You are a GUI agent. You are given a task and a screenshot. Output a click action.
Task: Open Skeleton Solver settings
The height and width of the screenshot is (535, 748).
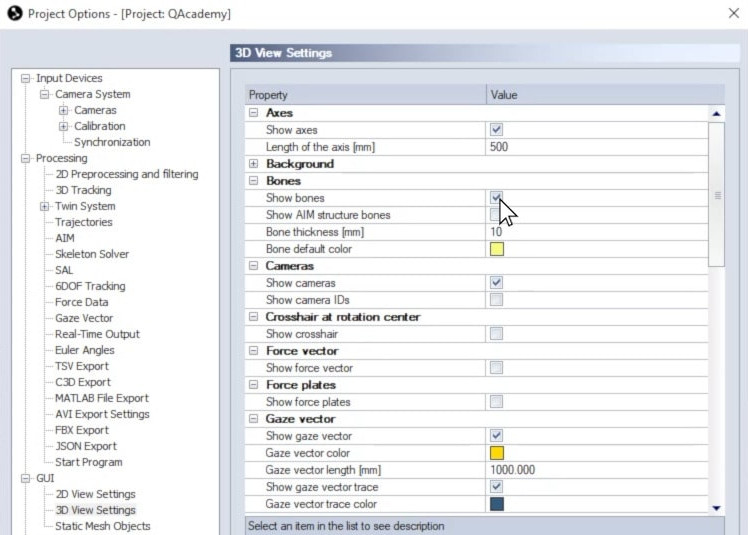(x=92, y=254)
